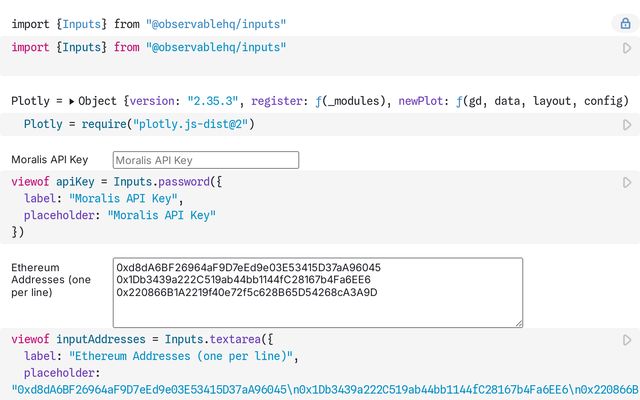
Task: Run the import Inputs cell
Action: tap(627, 48)
